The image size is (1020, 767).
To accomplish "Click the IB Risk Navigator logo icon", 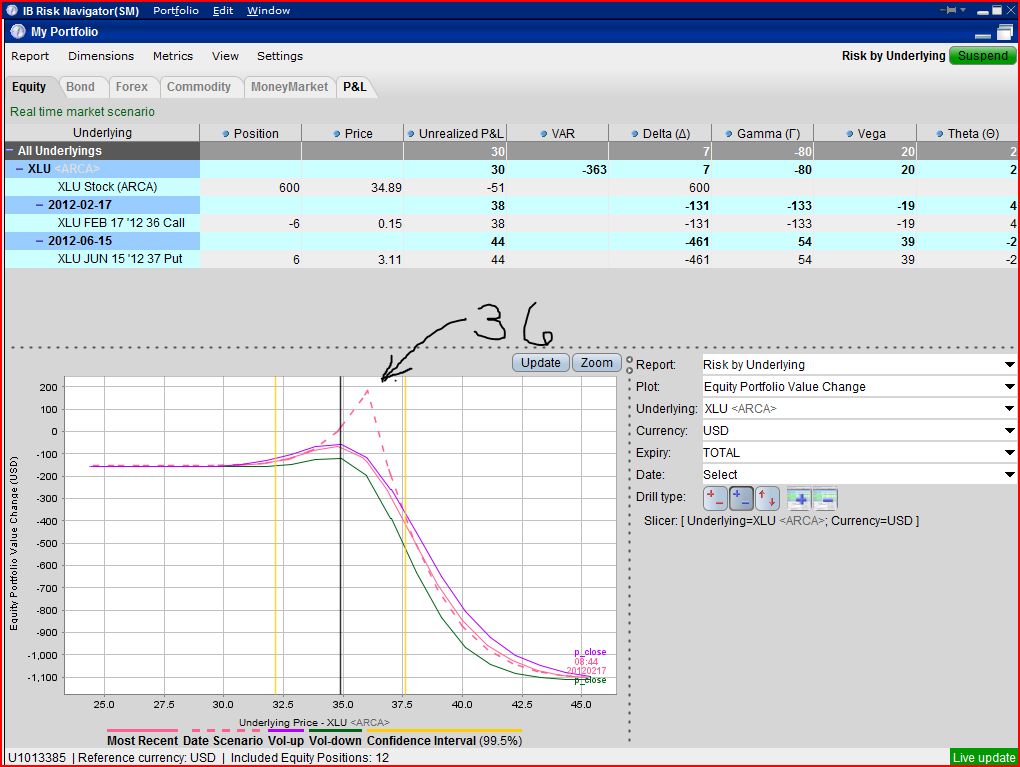I will [12, 10].
